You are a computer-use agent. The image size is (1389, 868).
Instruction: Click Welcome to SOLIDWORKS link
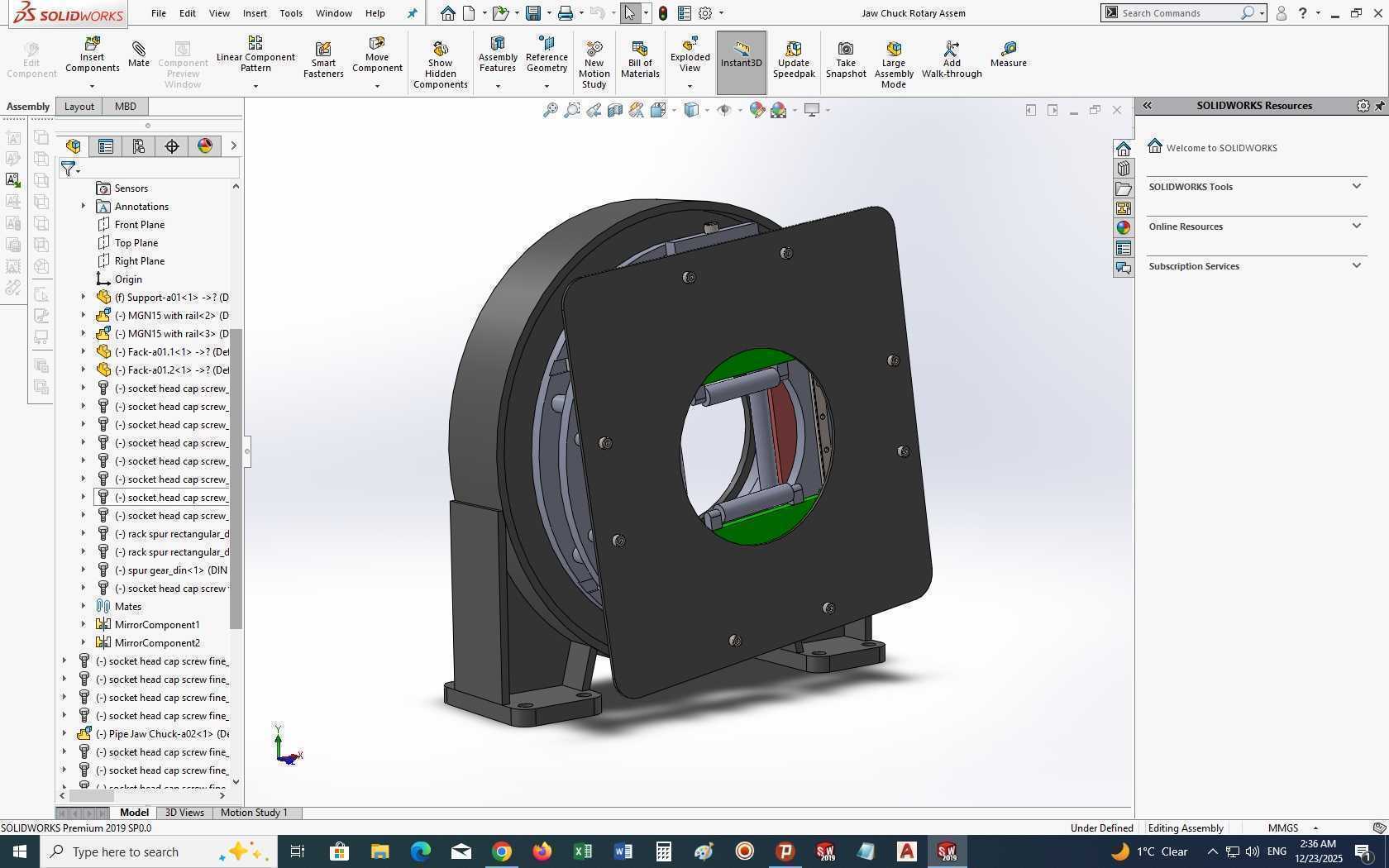(1221, 148)
